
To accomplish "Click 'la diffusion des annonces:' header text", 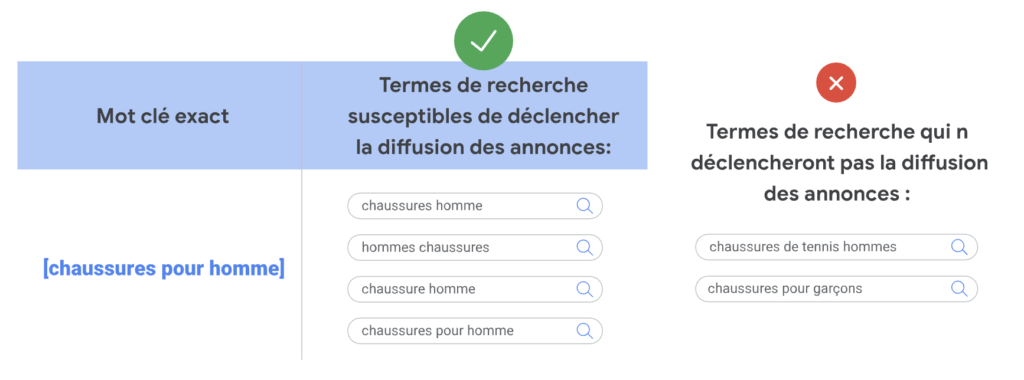I will [x=483, y=147].
